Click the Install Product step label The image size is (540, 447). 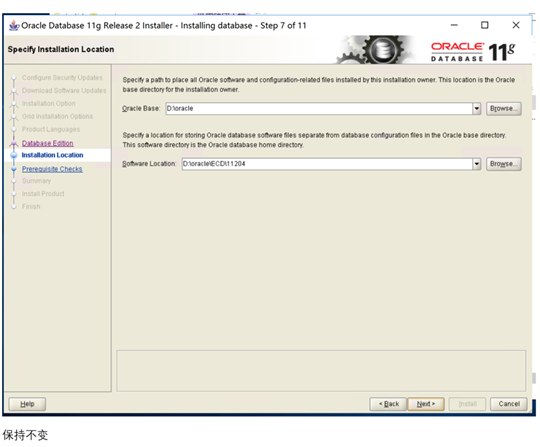pyautogui.click(x=43, y=194)
